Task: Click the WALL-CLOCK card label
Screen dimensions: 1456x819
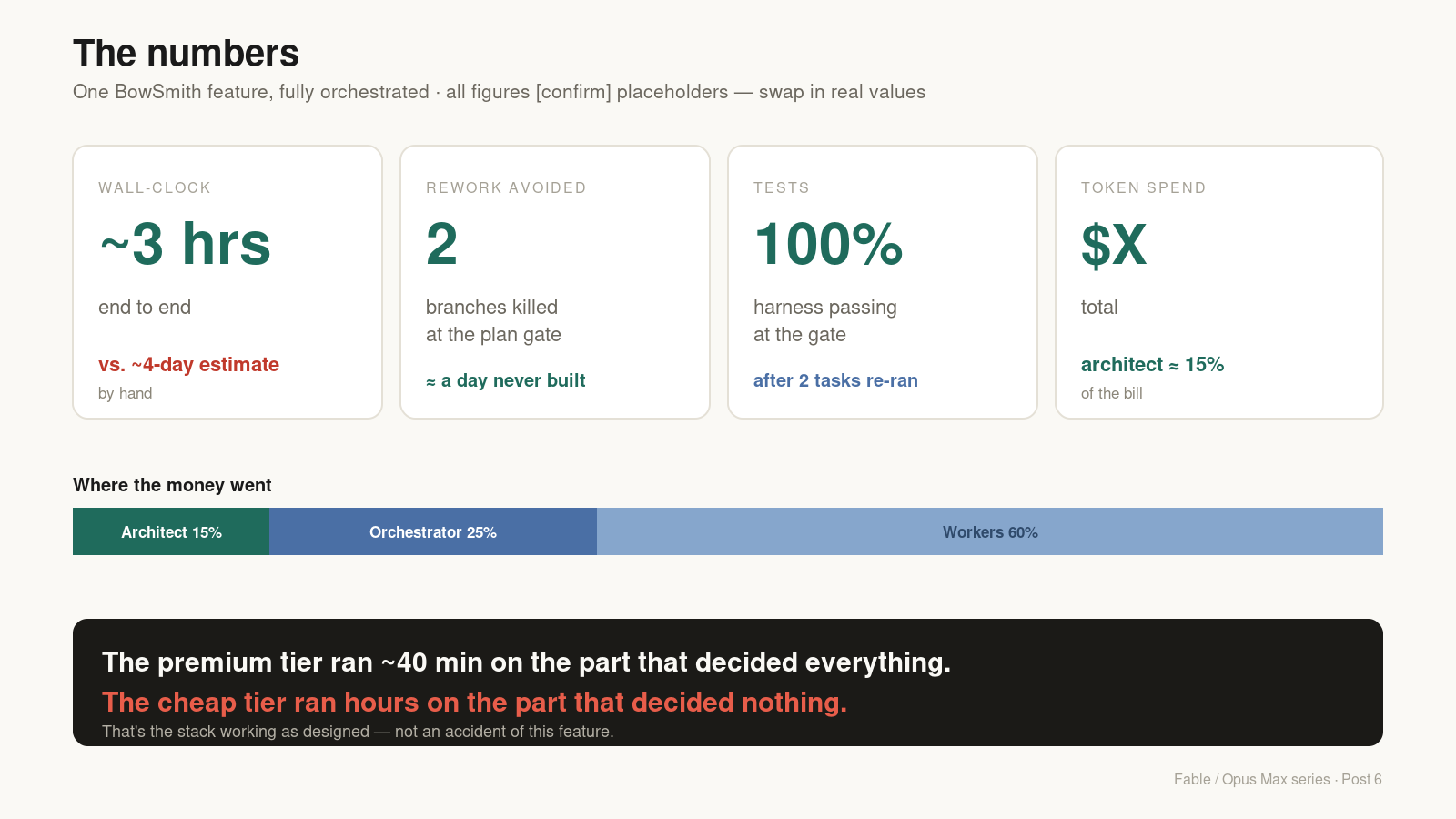Action: [155, 187]
